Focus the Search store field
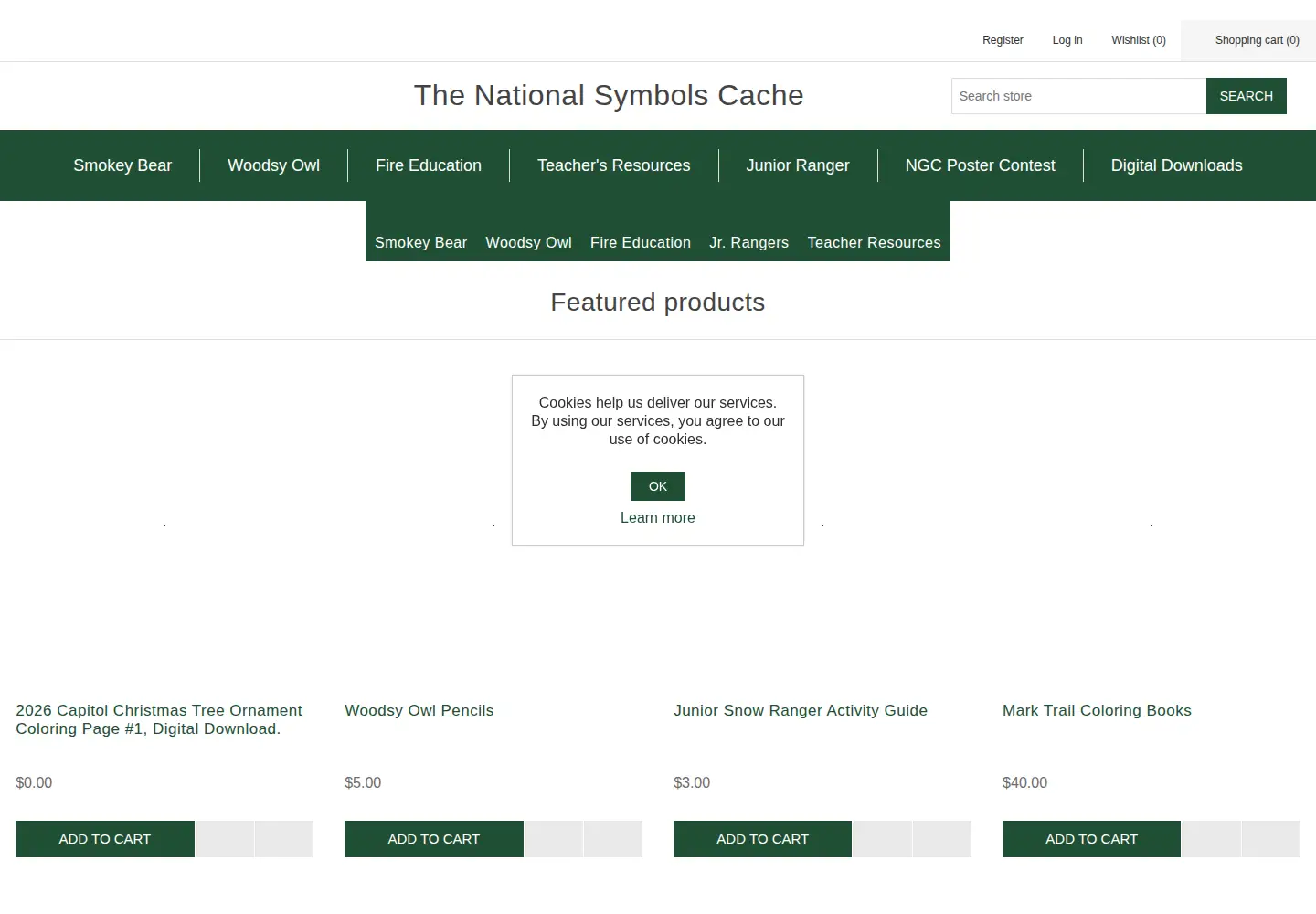The width and height of the screenshot is (1316, 914). pos(1078,96)
